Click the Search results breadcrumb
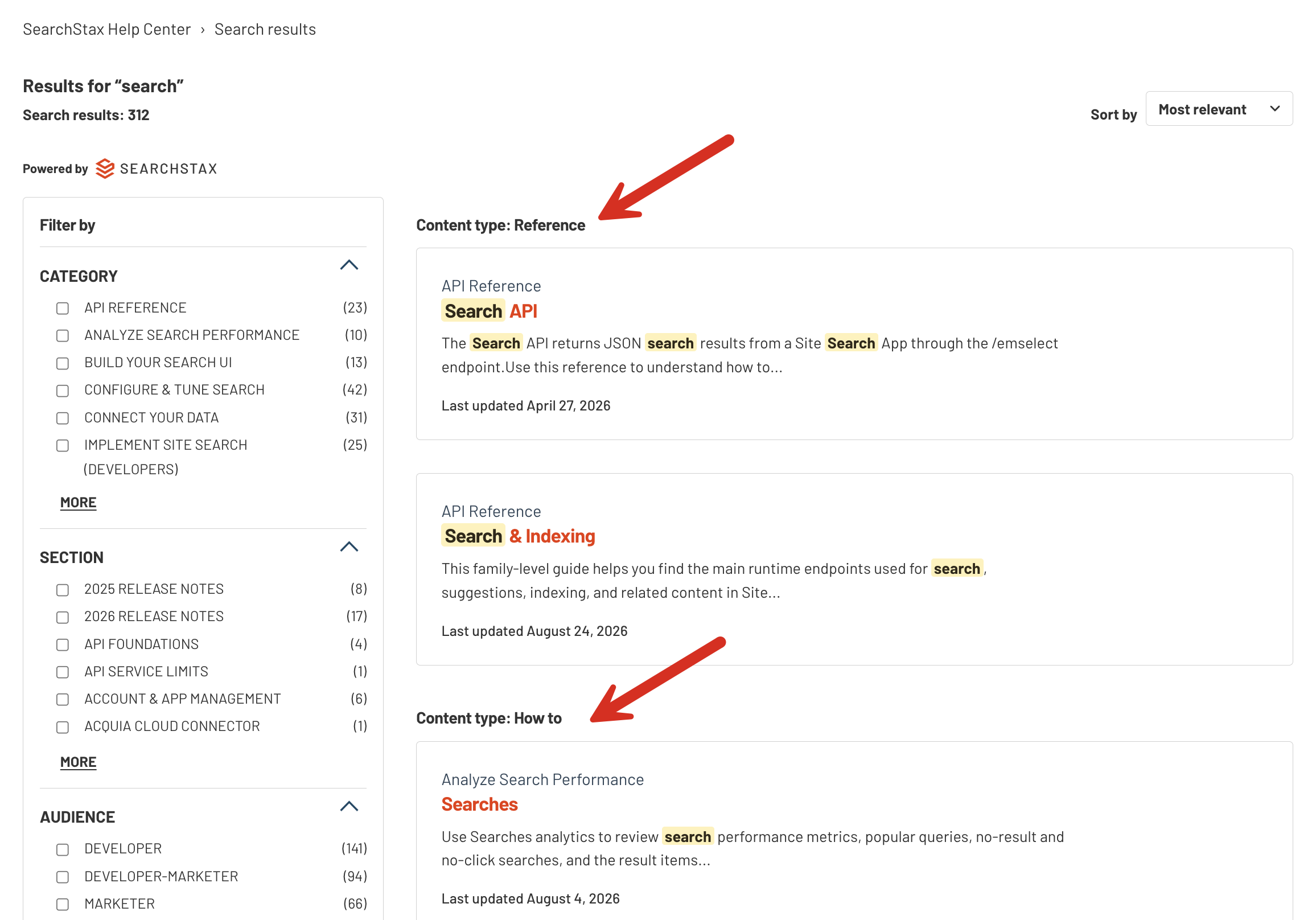Viewport: 1316px width, 920px height. coord(265,29)
